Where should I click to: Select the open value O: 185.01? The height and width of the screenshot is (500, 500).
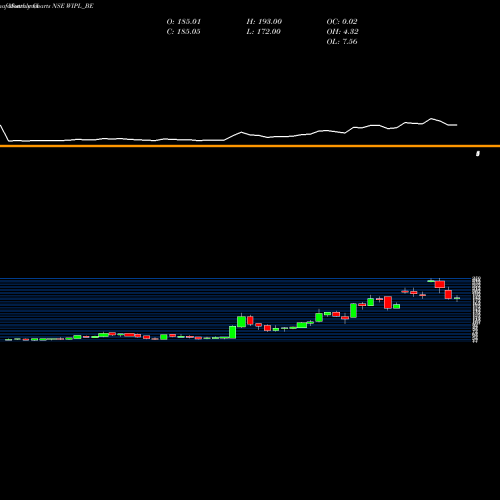click(184, 22)
